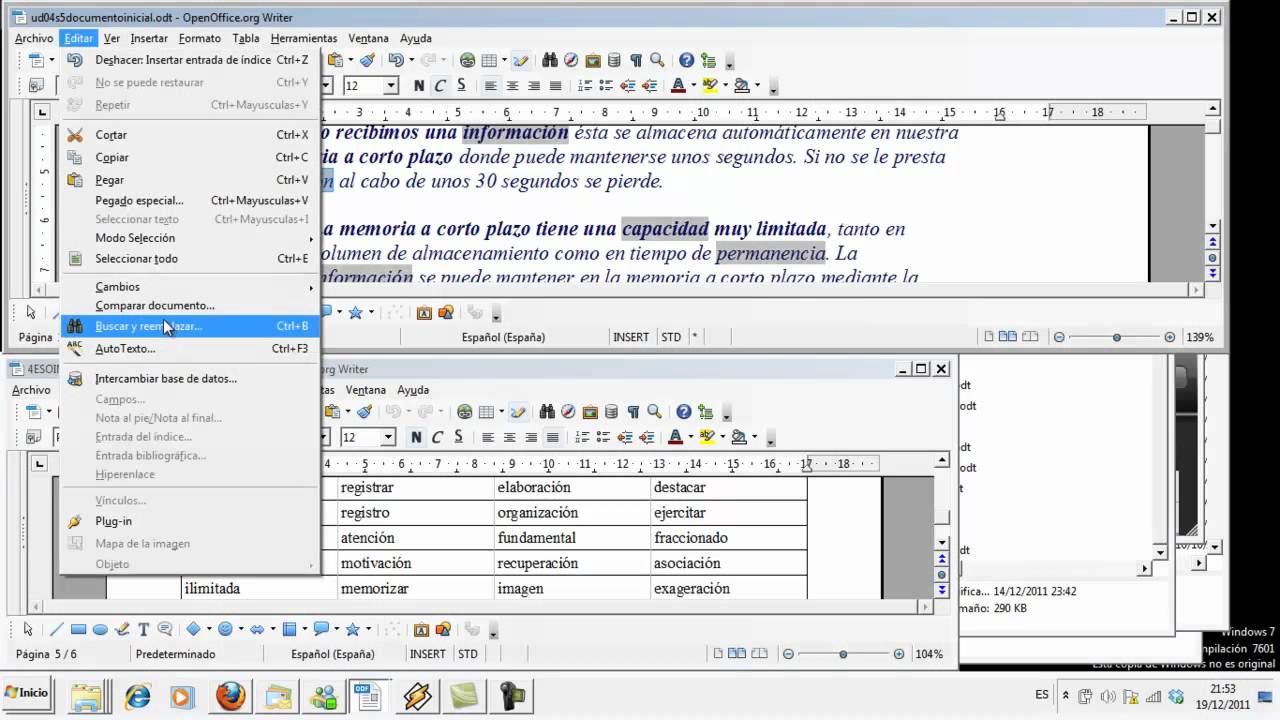Open font size 12 dropdown in top window
1280x720 pixels.
pyautogui.click(x=391, y=86)
